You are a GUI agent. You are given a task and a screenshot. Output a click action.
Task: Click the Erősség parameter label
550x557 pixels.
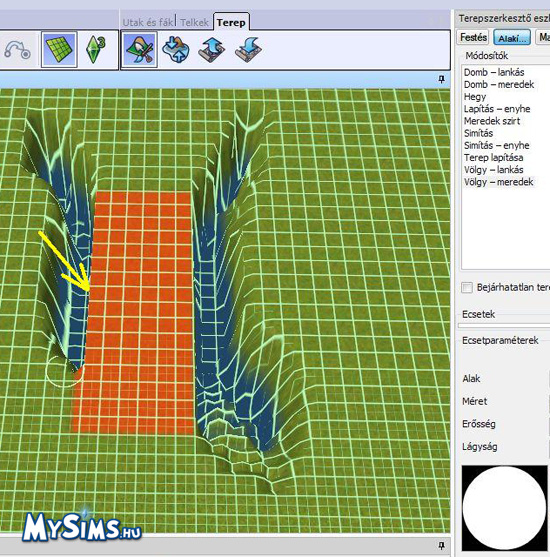coord(479,424)
